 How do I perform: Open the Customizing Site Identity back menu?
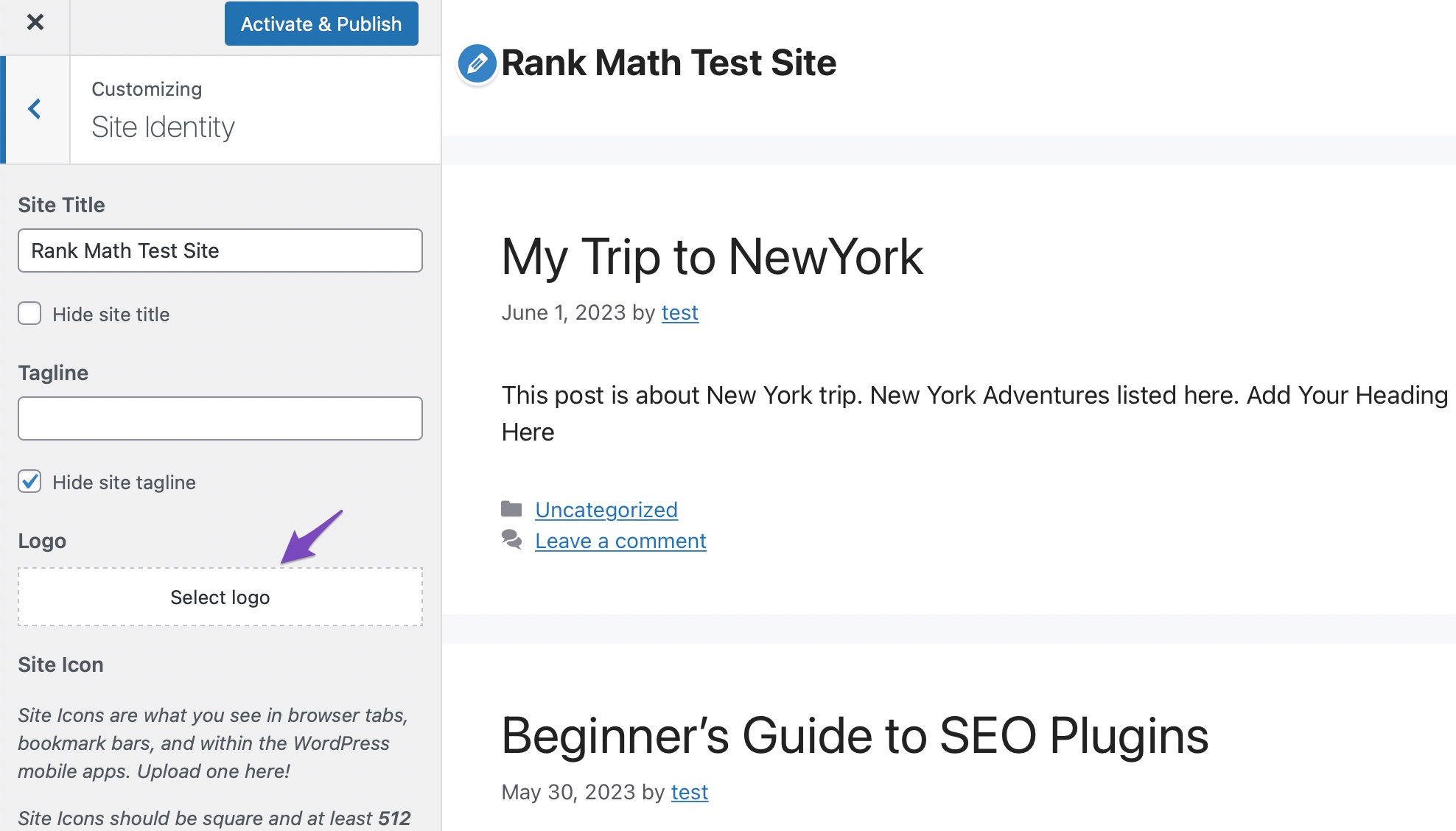tap(35, 108)
